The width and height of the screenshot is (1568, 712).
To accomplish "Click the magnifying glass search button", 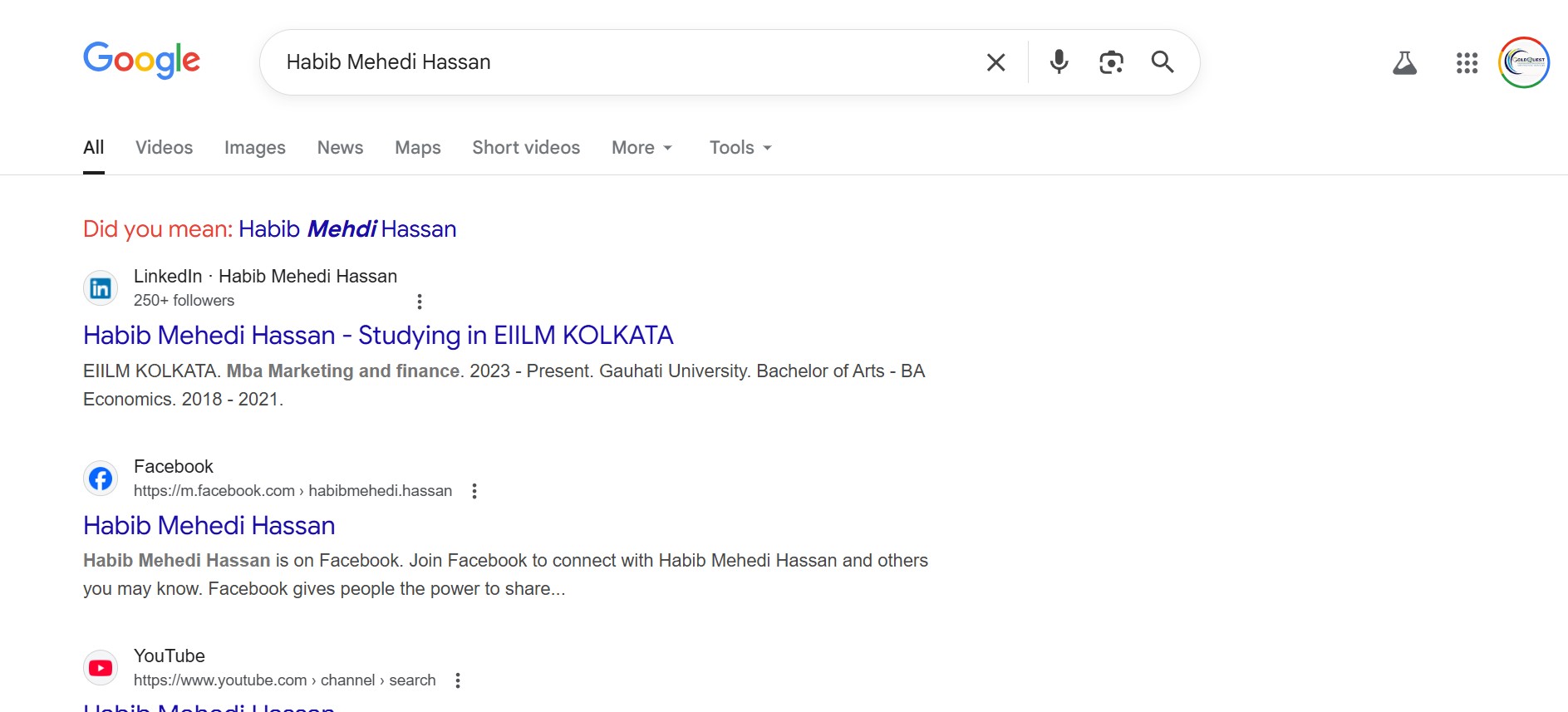I will 1162,62.
